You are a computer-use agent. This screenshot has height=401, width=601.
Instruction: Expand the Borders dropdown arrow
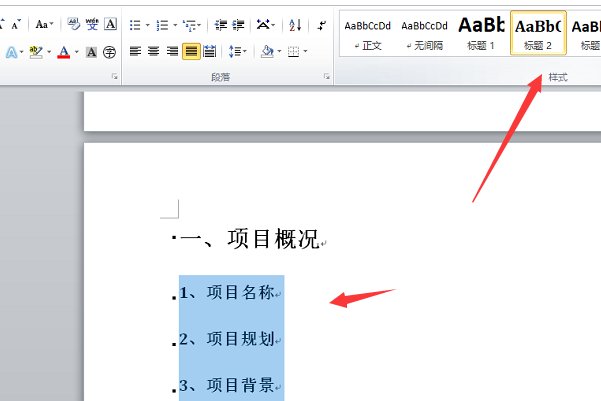[x=305, y=51]
